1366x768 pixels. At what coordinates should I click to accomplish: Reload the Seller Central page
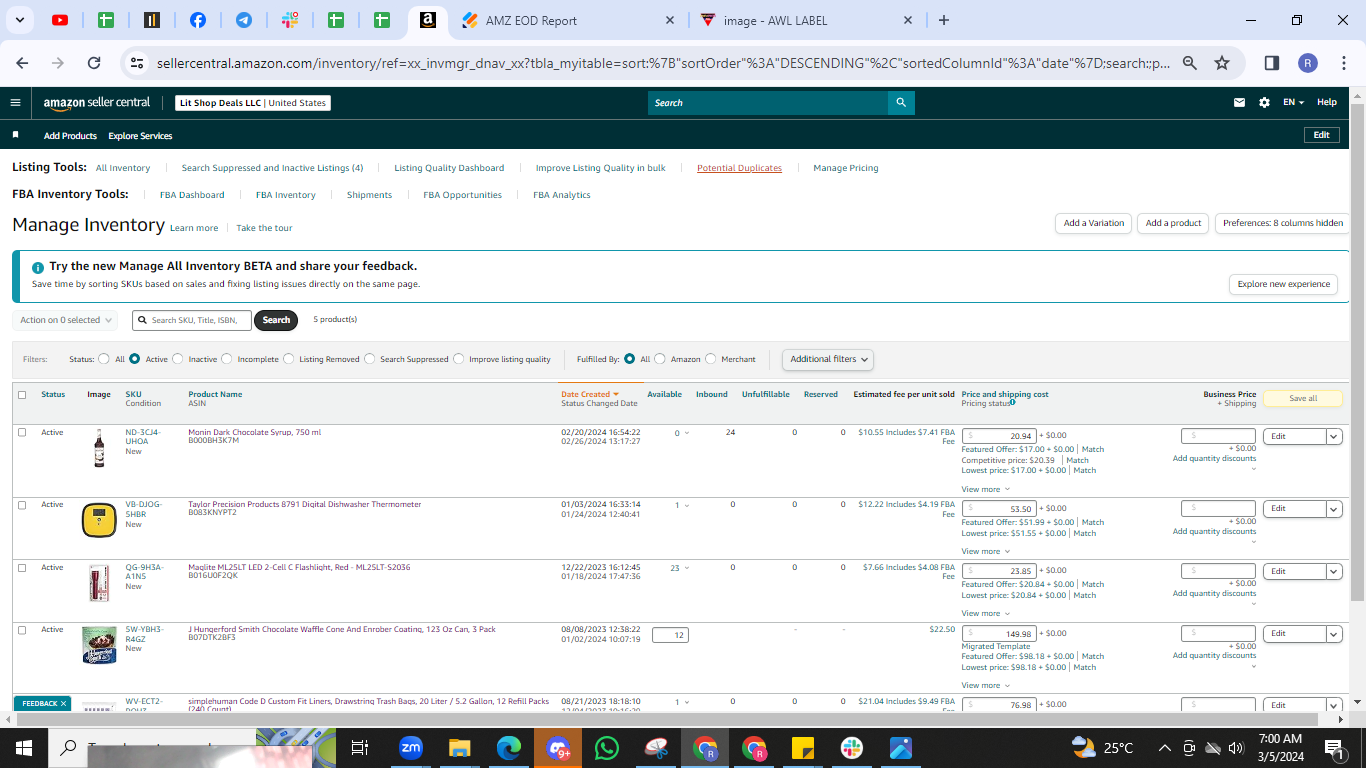click(94, 63)
